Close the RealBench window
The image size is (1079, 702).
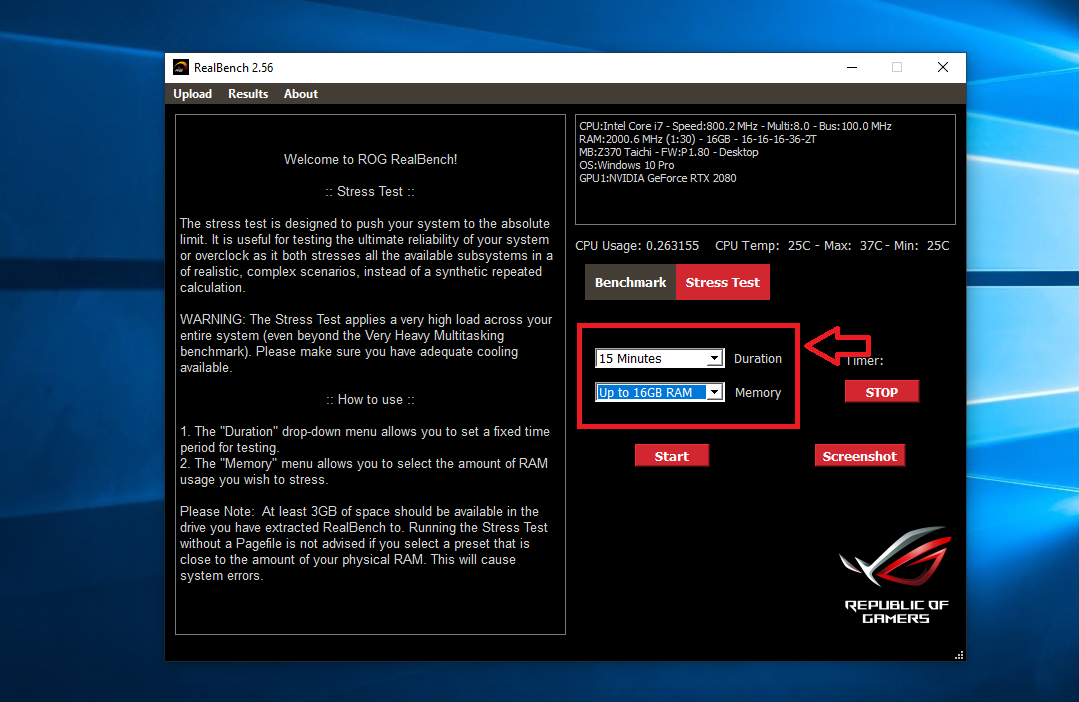[943, 67]
